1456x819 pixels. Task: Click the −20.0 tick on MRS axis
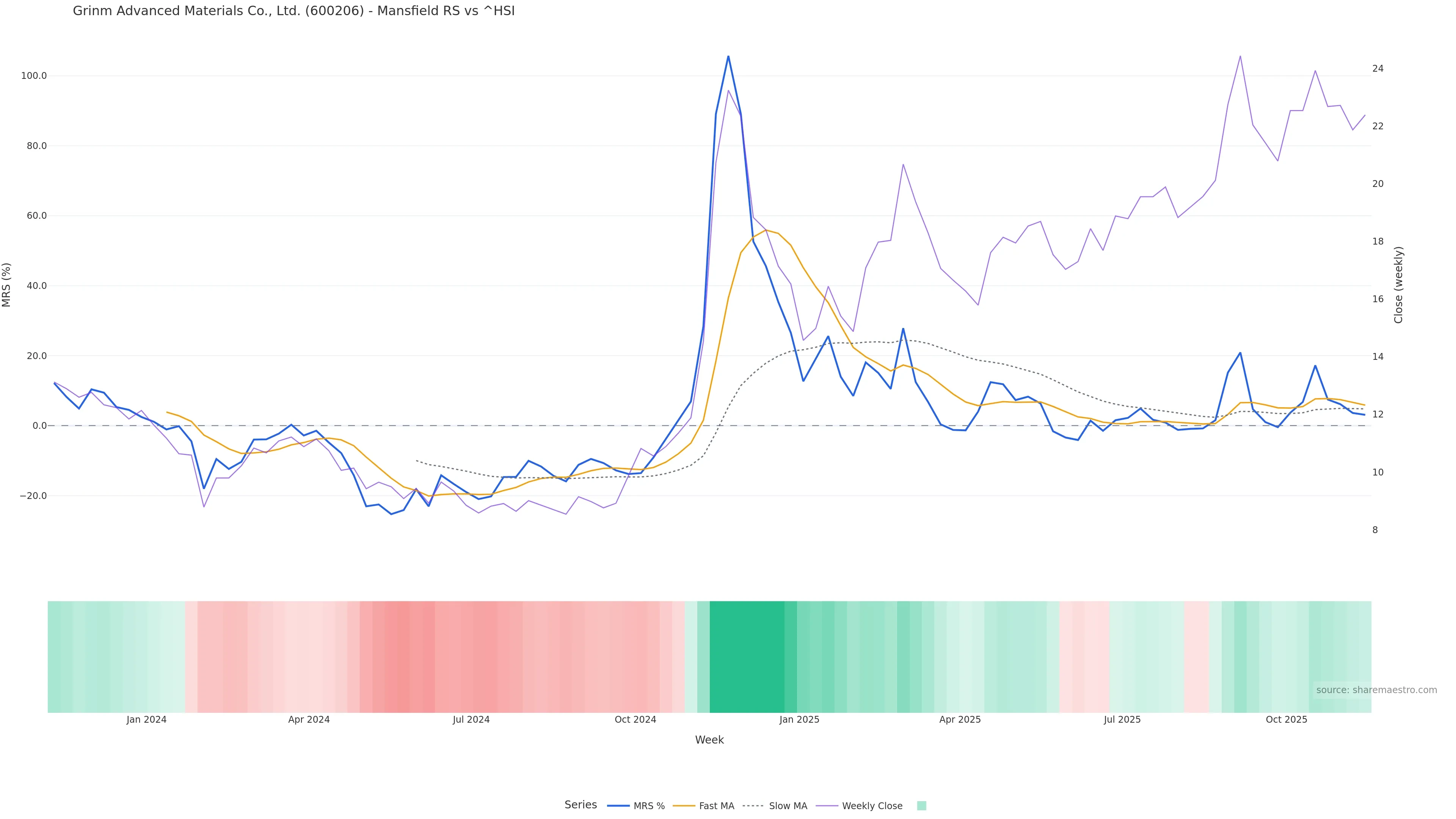(x=33, y=496)
